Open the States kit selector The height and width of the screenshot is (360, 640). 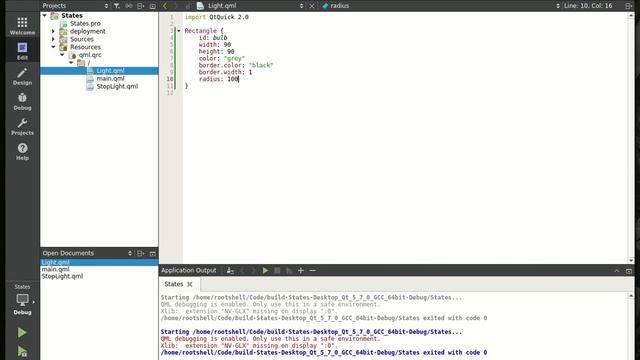22,300
